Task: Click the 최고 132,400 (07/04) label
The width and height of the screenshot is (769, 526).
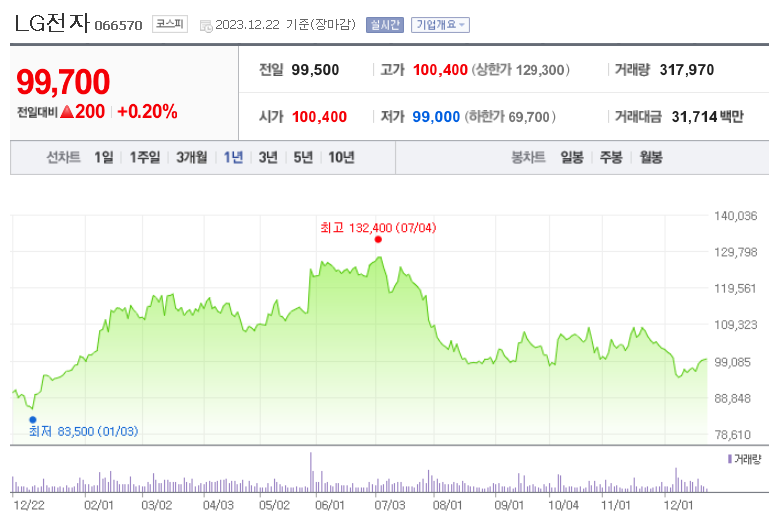Action: pos(378,228)
